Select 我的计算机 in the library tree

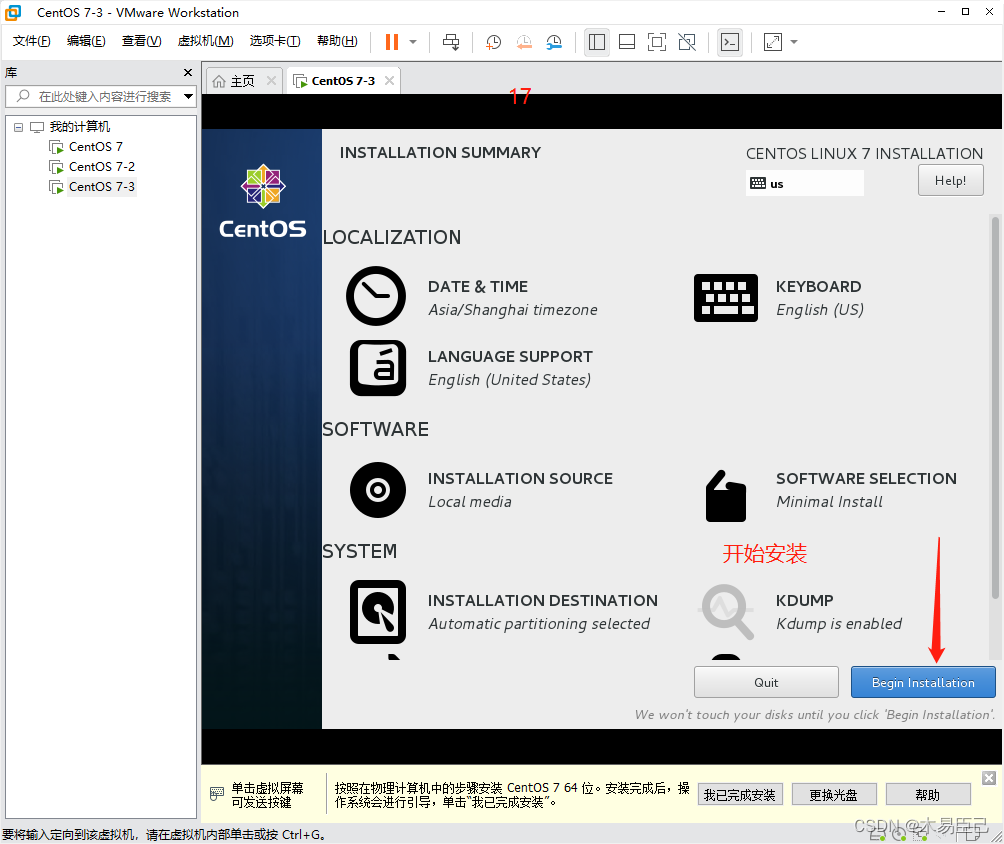tap(79, 127)
